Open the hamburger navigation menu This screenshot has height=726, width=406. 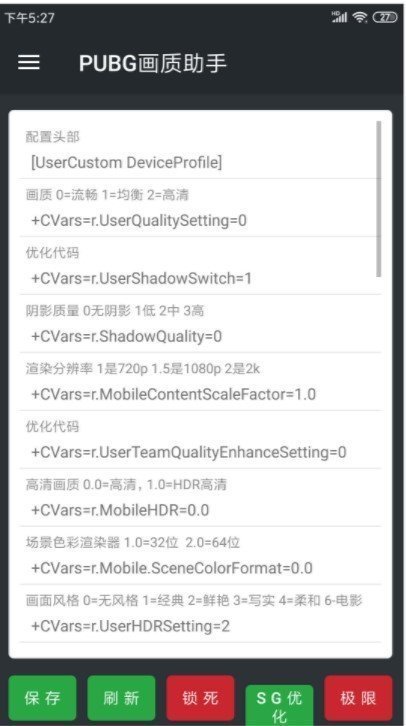tap(29, 63)
